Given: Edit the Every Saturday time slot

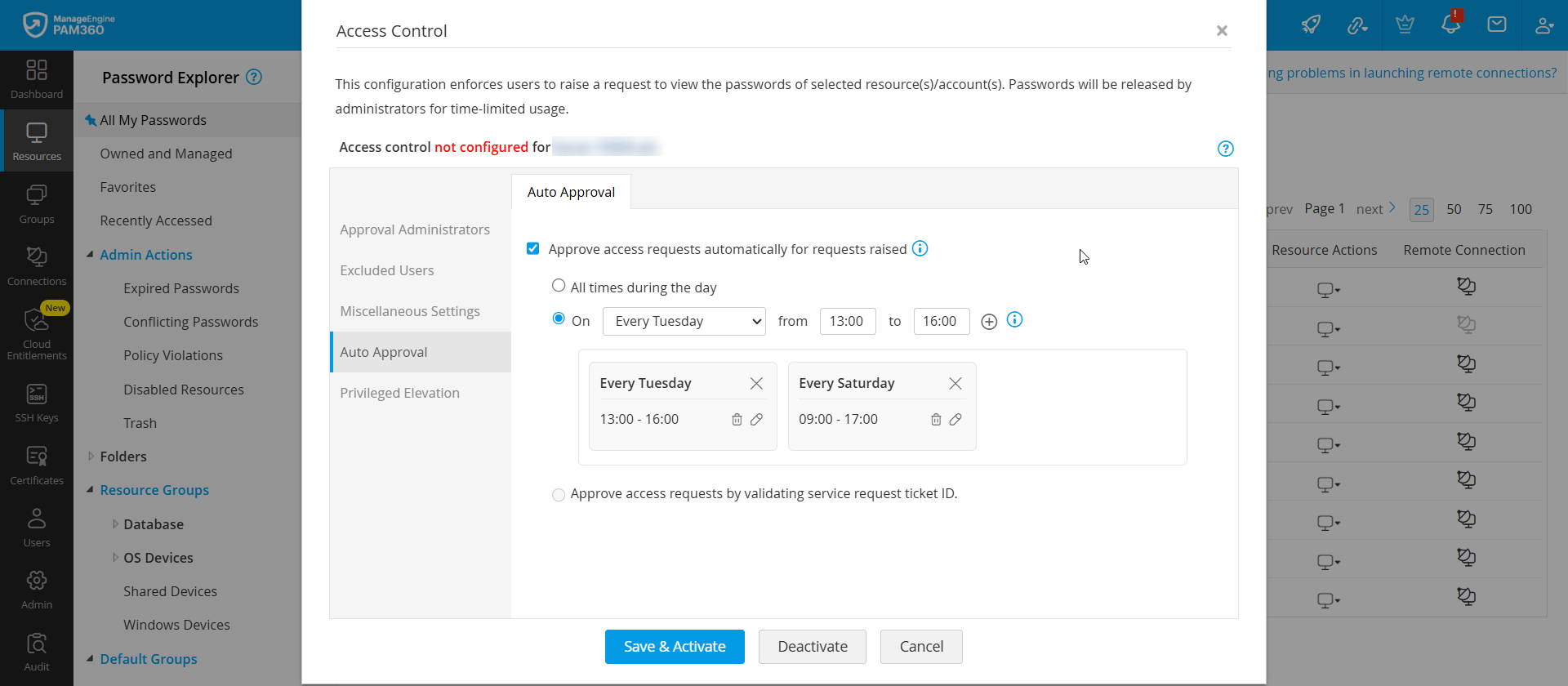Looking at the screenshot, I should 955,420.
